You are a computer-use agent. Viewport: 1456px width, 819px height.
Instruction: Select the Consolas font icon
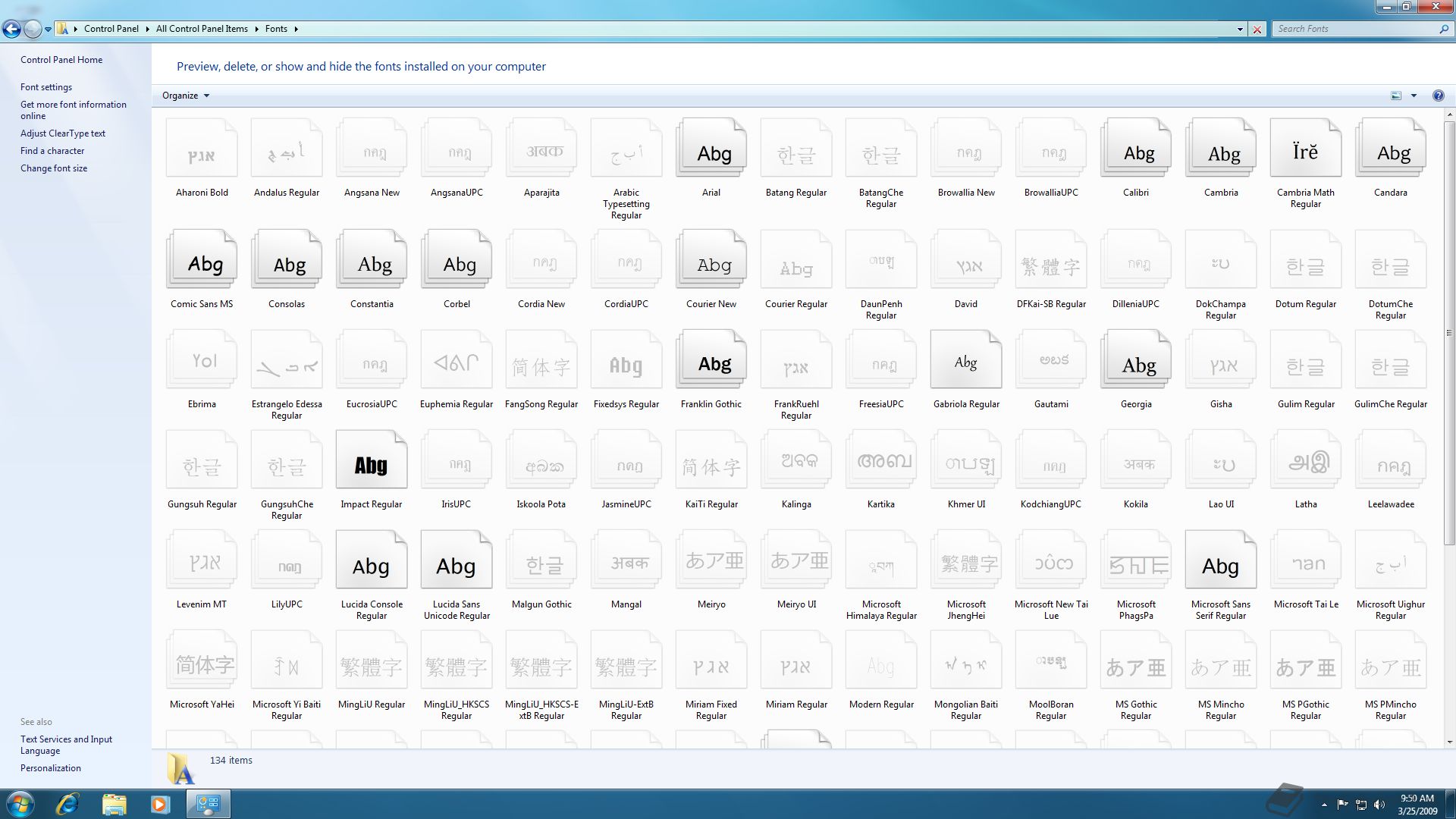coord(287,259)
